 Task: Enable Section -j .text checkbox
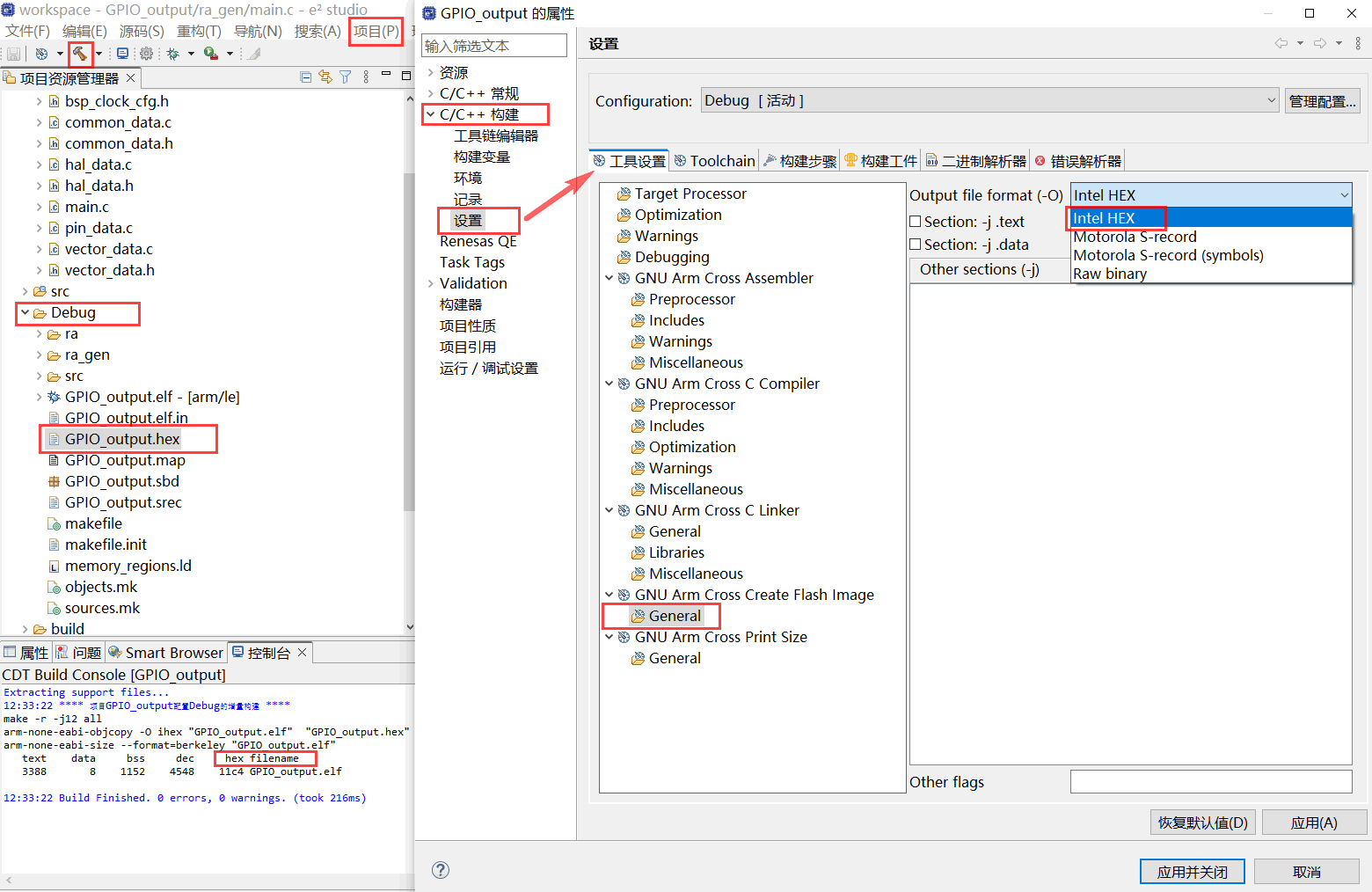(x=916, y=222)
